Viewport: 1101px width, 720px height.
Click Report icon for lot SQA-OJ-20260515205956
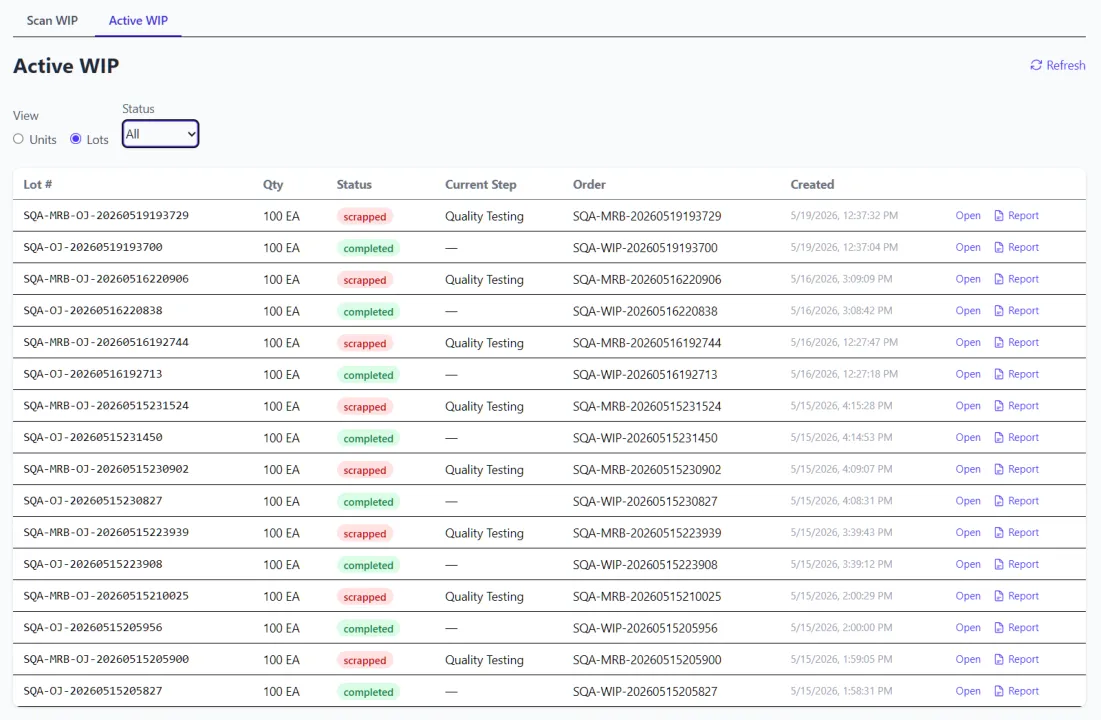(998, 627)
